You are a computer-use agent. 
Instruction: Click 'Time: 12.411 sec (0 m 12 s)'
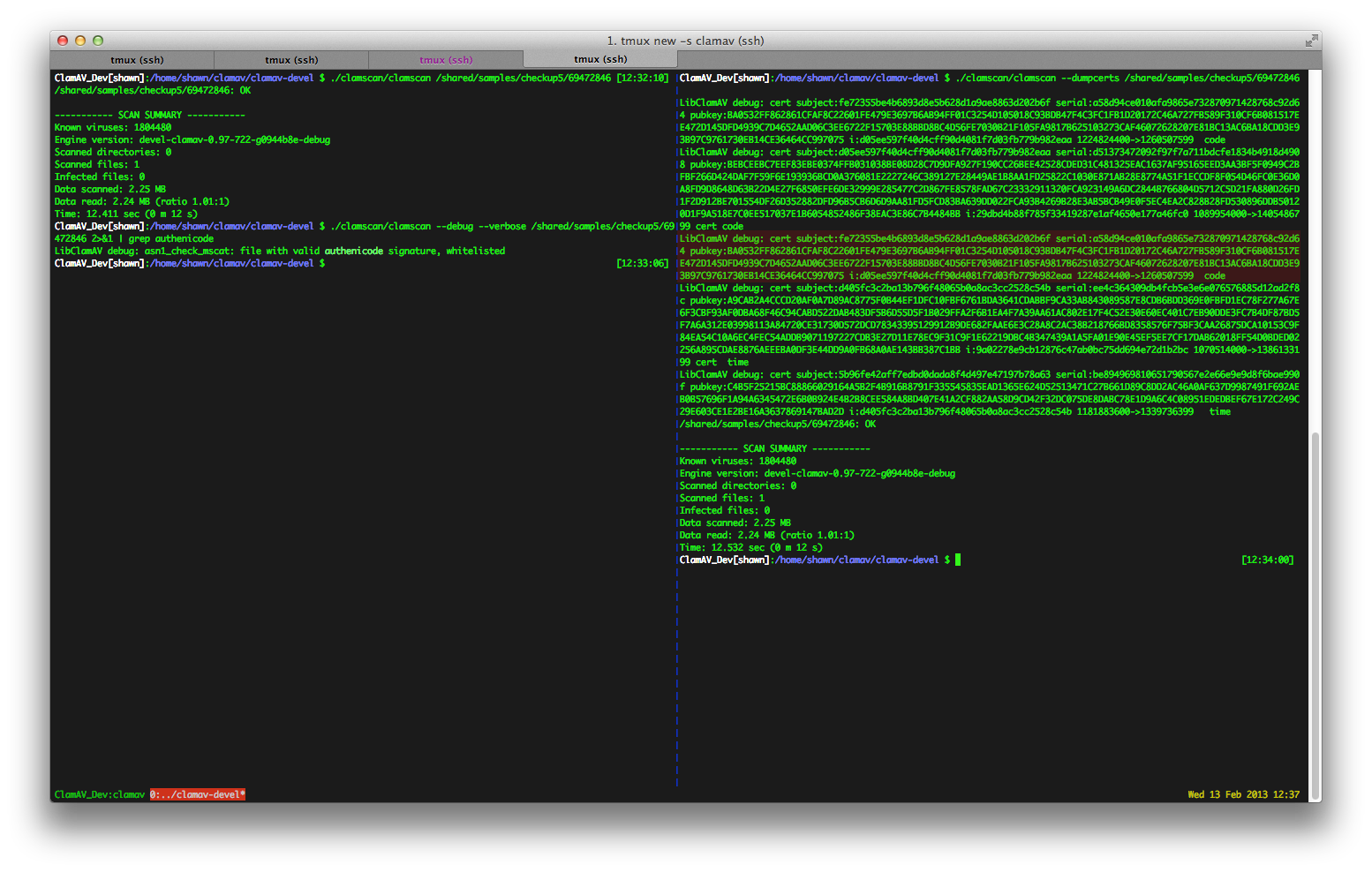126,214
